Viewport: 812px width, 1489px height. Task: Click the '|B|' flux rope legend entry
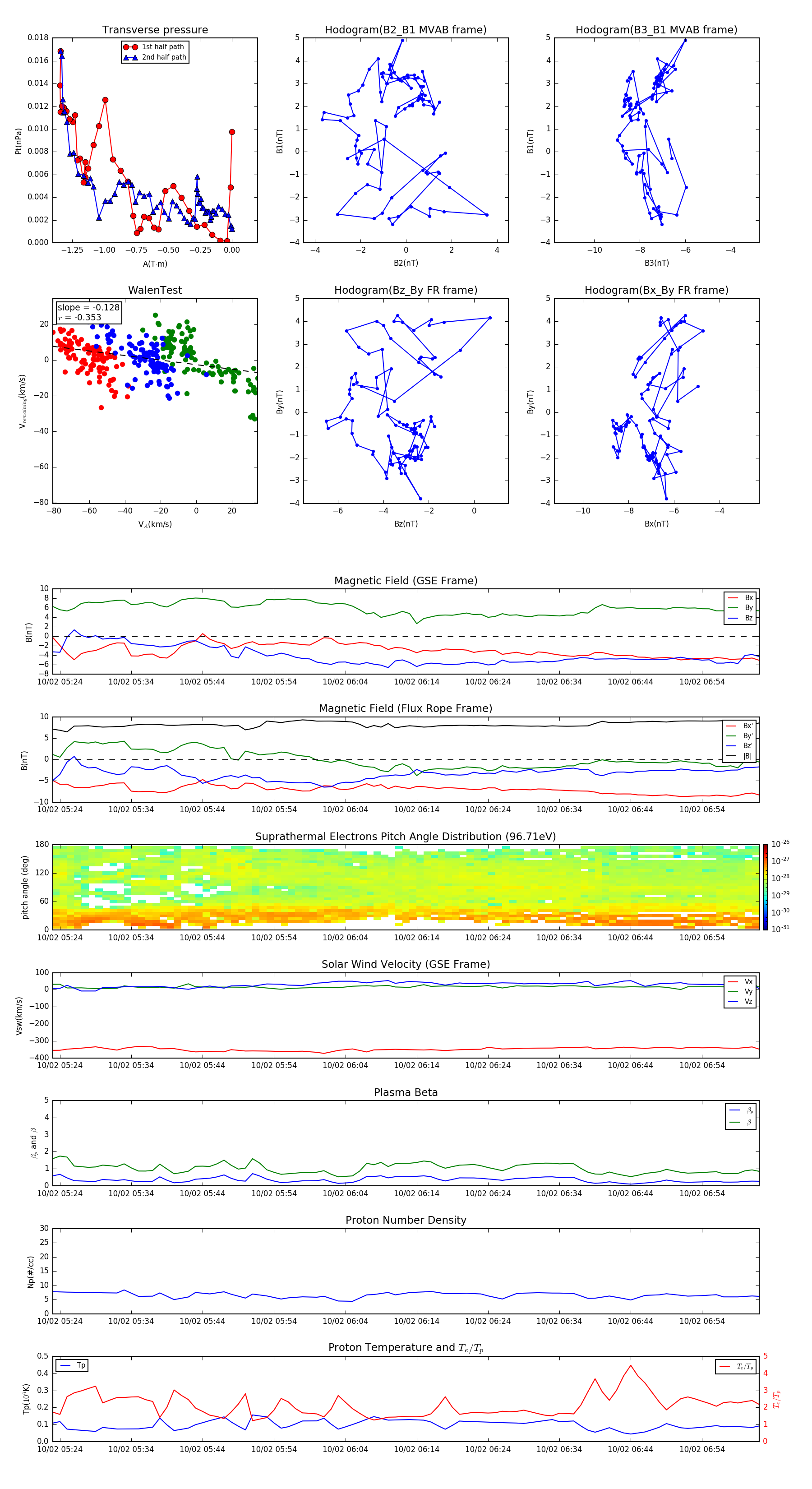tap(740, 756)
